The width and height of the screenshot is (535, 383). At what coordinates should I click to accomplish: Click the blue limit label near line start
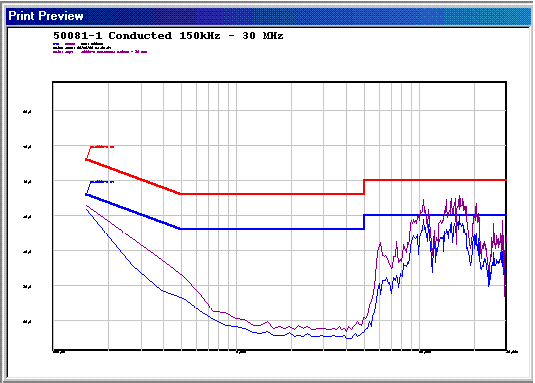pos(102,182)
